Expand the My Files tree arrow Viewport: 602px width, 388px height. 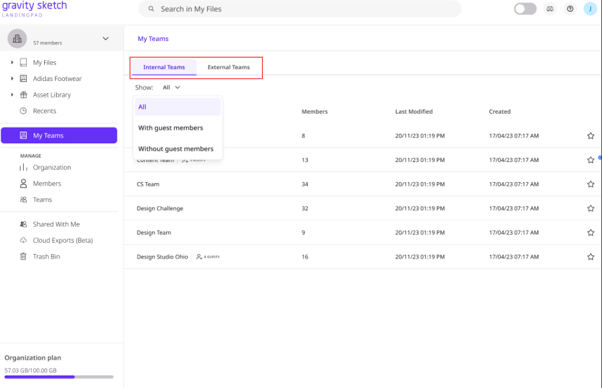coord(12,62)
